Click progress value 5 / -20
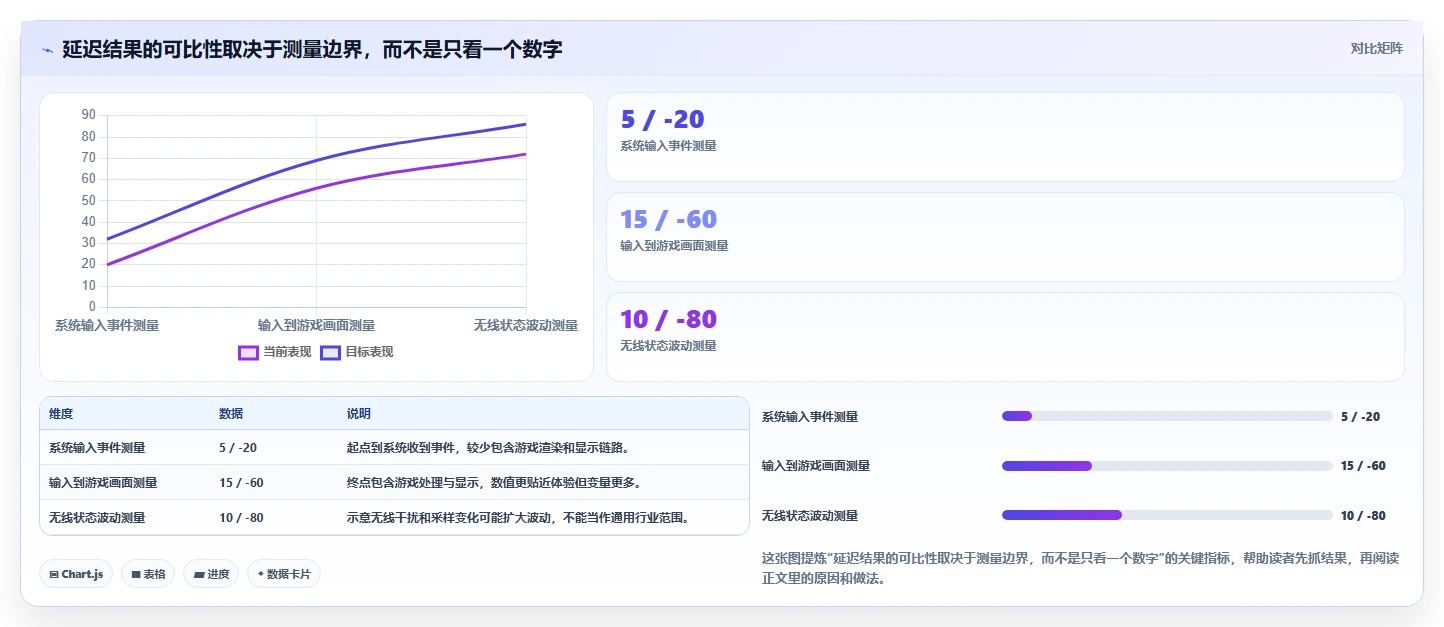The image size is (1444, 627). click(1360, 417)
